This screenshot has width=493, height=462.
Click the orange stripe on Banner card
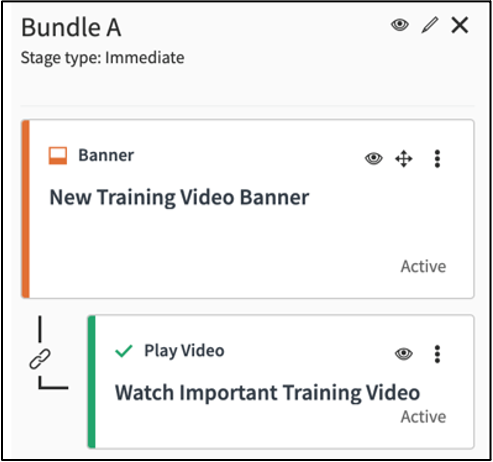click(x=26, y=209)
